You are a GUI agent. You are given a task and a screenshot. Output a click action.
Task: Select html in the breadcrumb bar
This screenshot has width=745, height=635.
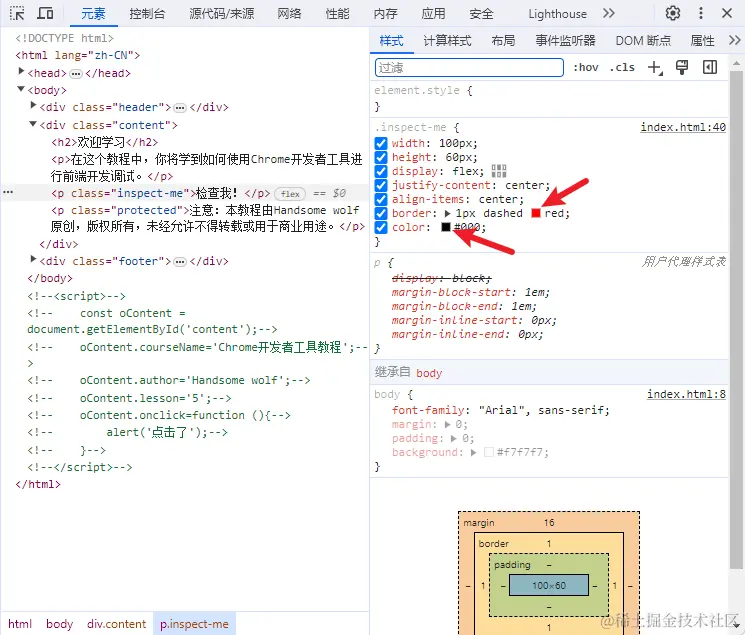(20, 624)
